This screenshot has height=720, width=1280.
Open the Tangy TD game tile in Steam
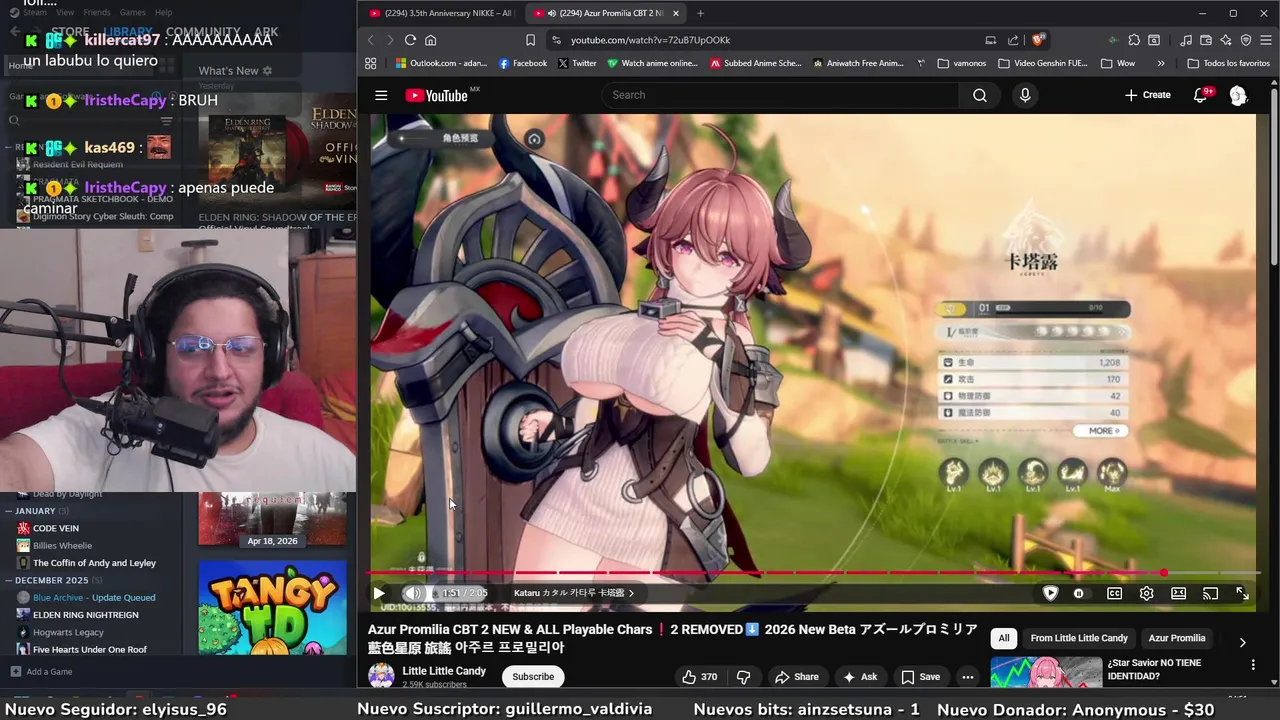(x=272, y=609)
